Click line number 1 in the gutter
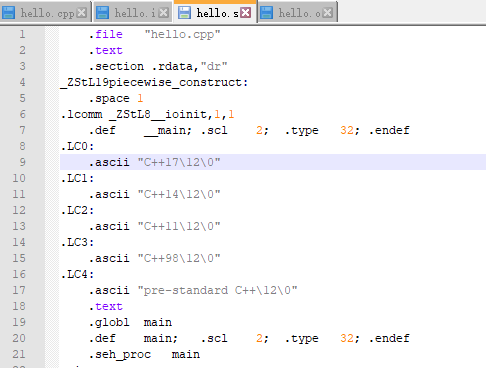486x368 pixels. (x=22, y=34)
